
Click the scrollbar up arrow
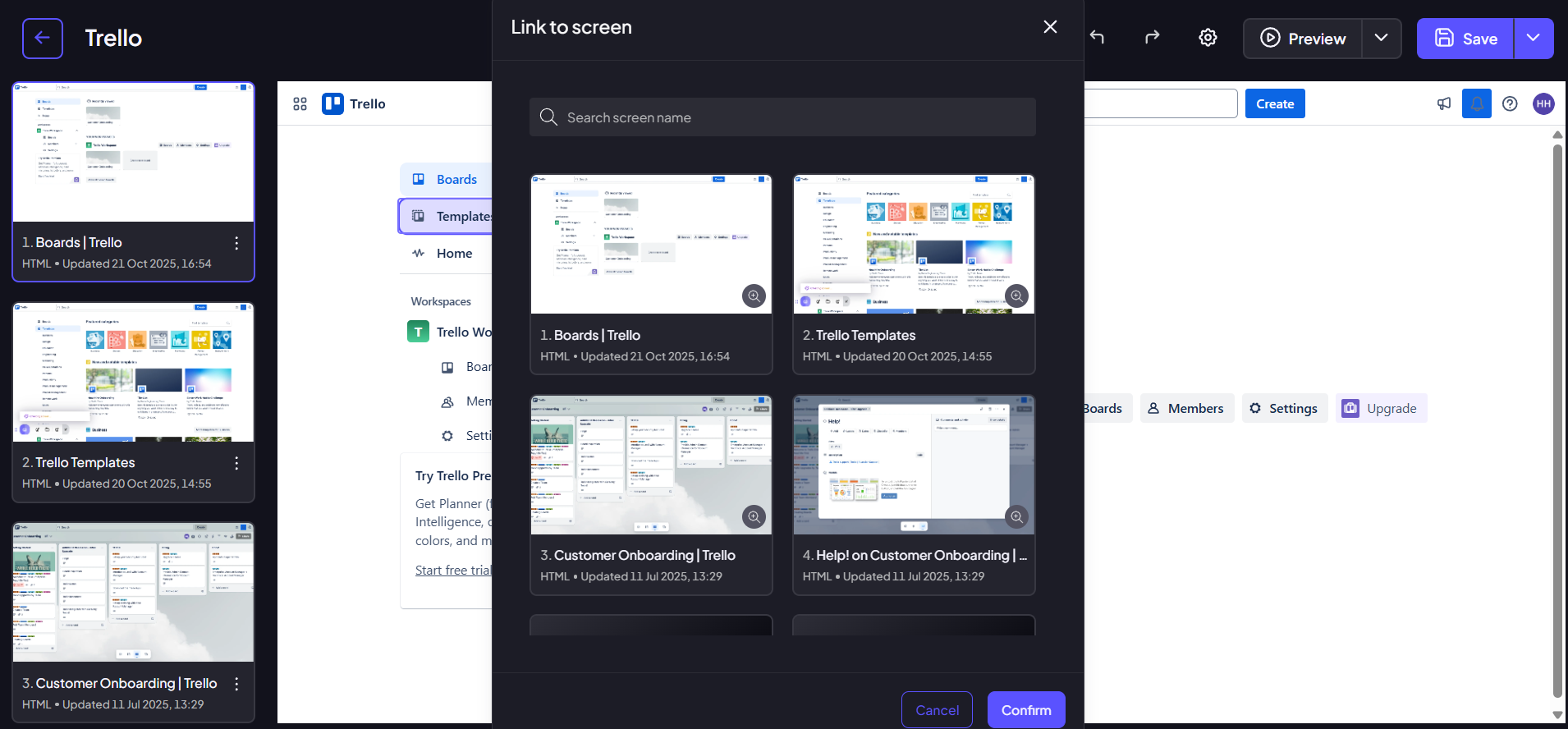pyautogui.click(x=1557, y=135)
